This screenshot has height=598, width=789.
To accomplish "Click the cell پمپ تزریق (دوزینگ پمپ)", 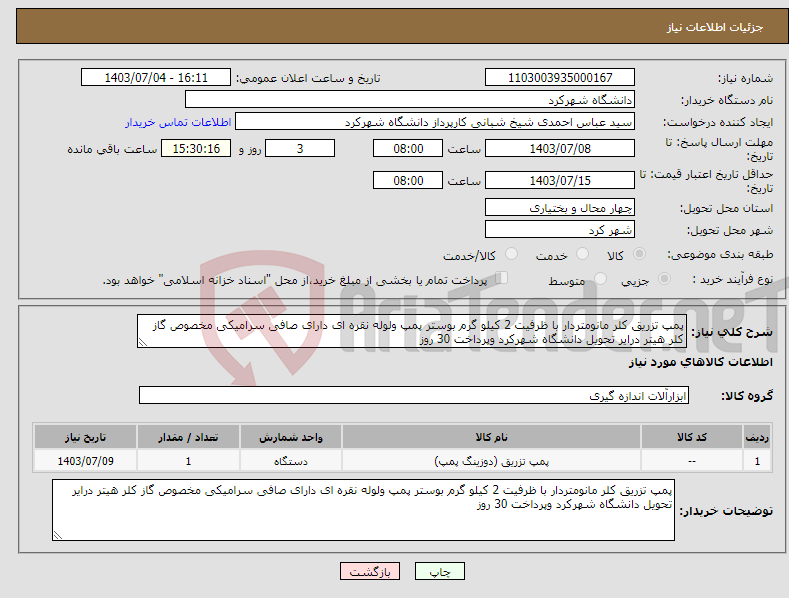I will [x=491, y=461].
